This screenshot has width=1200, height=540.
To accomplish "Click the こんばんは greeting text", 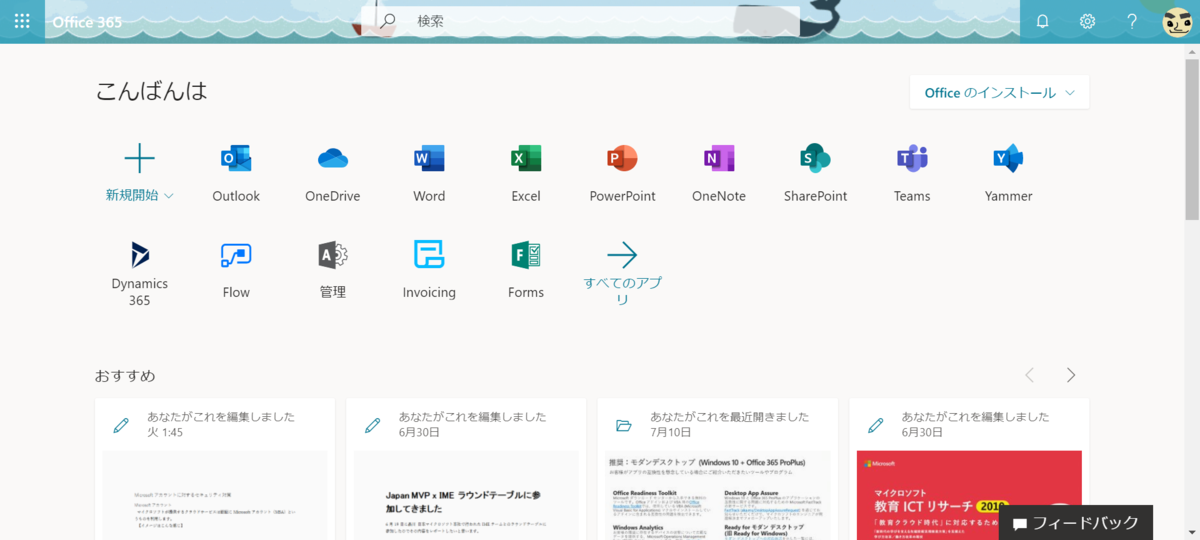I will click(152, 91).
